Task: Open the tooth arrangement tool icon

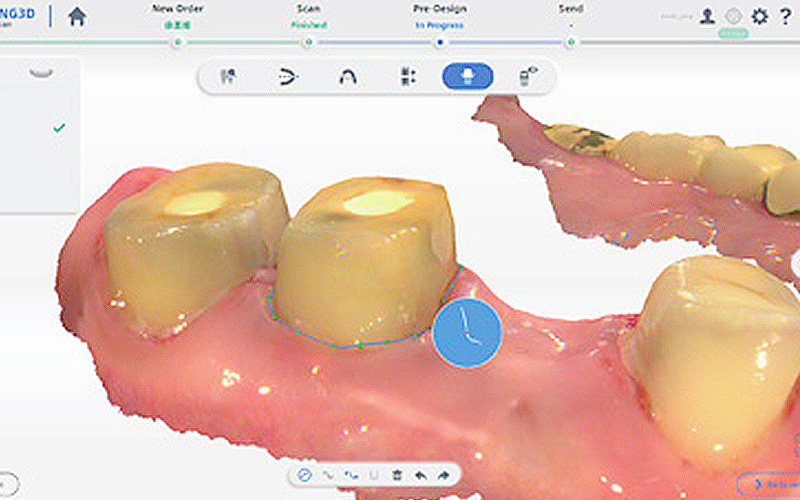Action: pos(407,76)
